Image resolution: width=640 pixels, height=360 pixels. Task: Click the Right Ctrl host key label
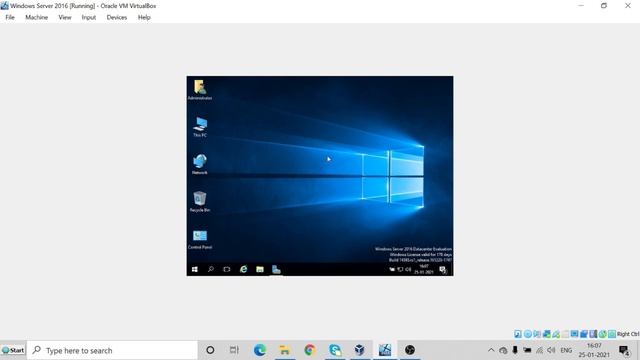[x=628, y=334]
